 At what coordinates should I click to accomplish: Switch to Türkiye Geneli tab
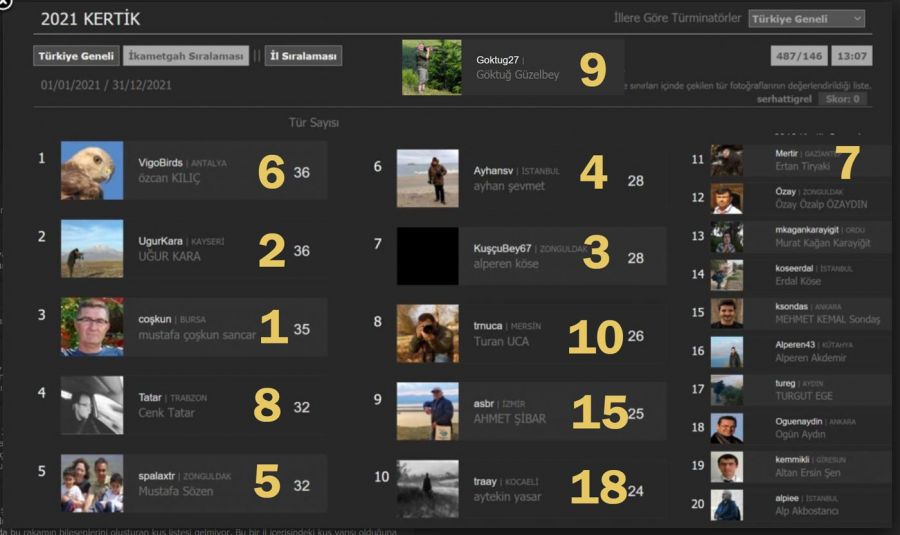[77, 56]
